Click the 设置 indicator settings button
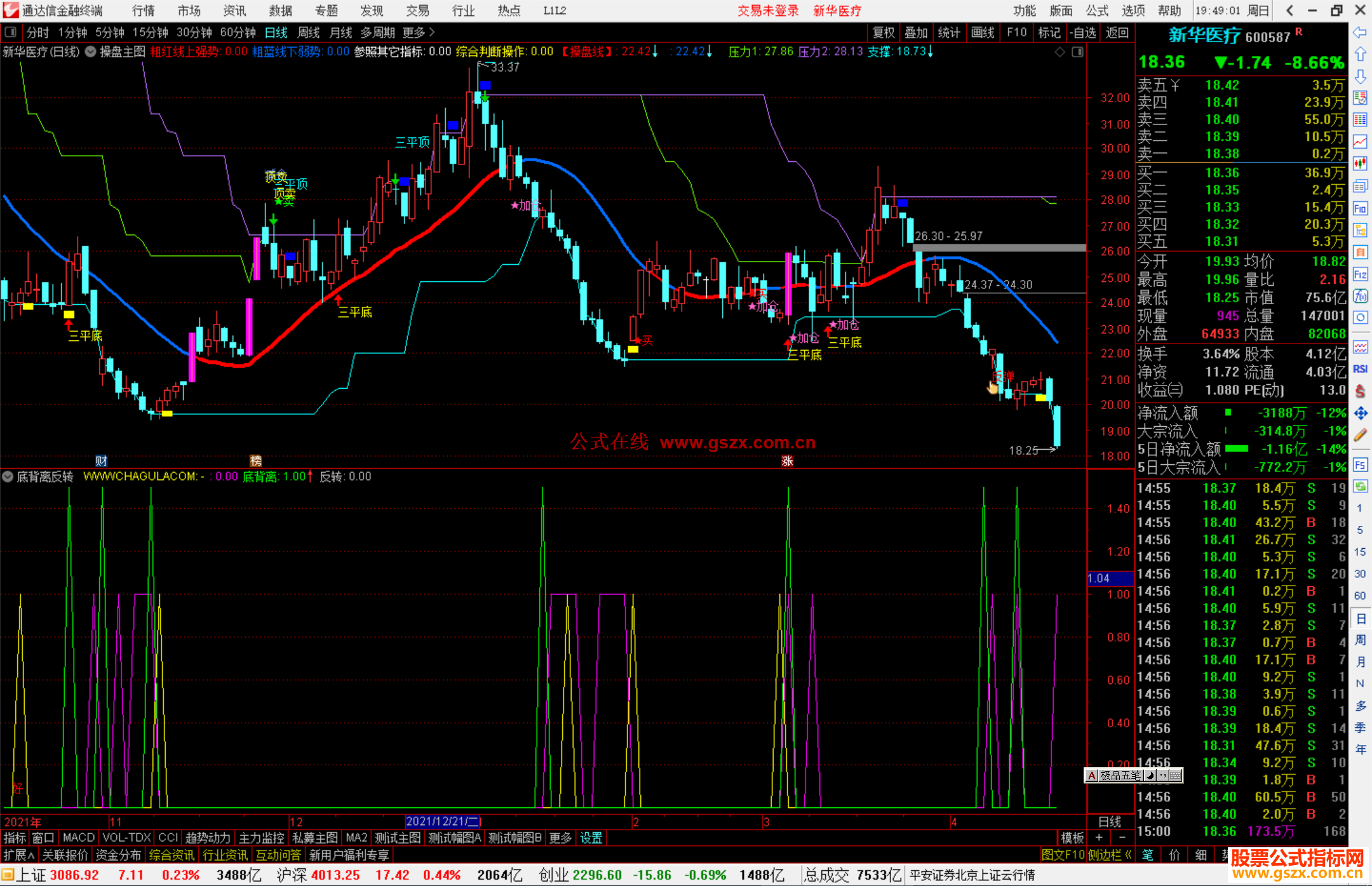Image resolution: width=1372 pixels, height=886 pixels. 591,838
